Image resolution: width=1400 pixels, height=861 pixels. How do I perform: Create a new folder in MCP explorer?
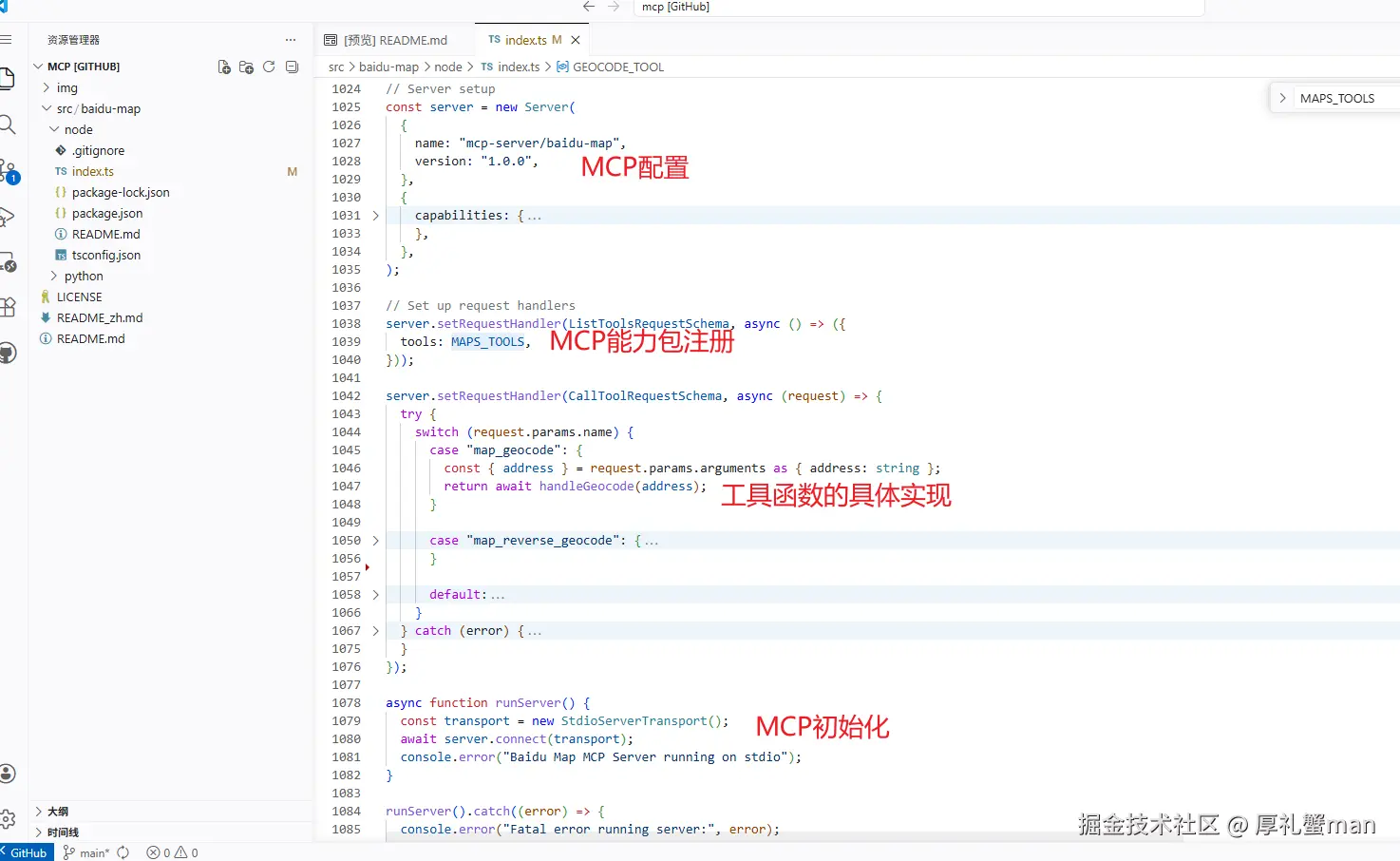point(246,67)
